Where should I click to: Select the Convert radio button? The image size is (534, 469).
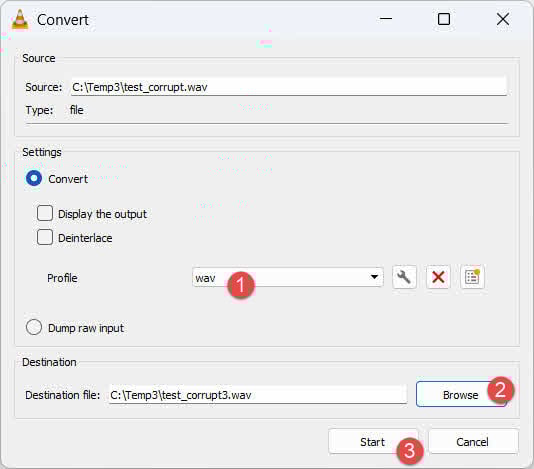pyautogui.click(x=34, y=178)
